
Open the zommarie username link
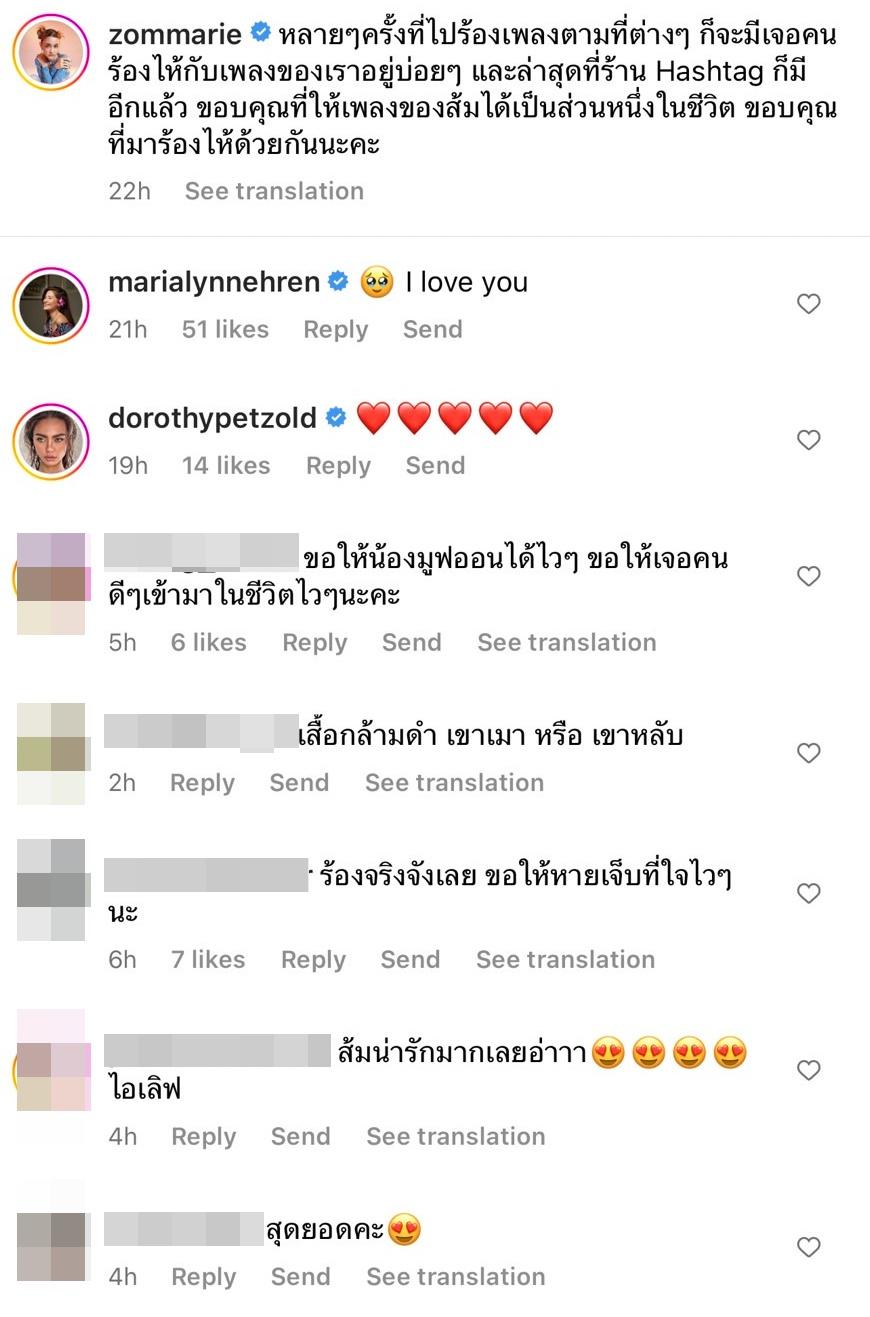click(x=175, y=34)
